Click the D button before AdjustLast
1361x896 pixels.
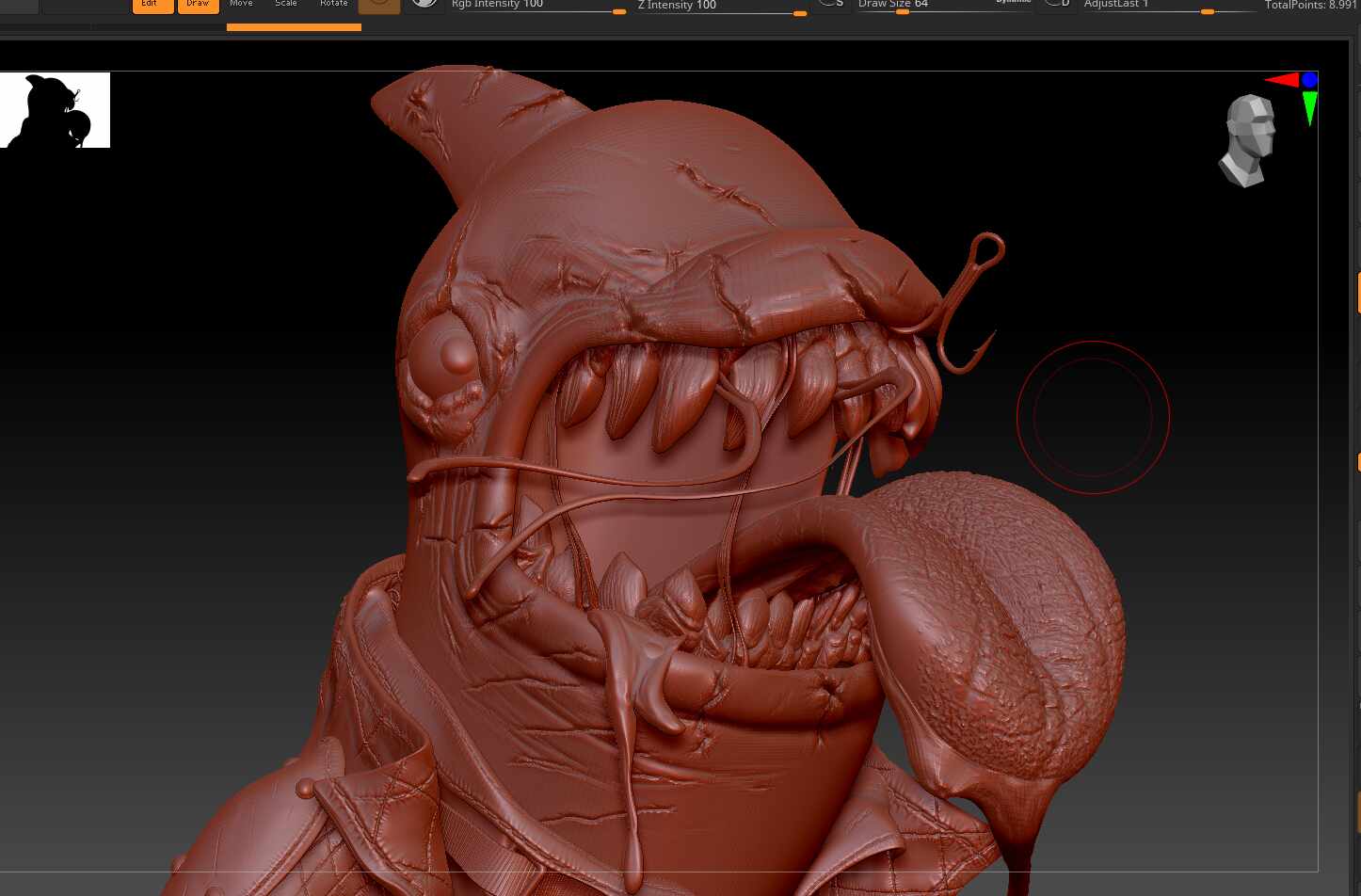coord(1058,5)
